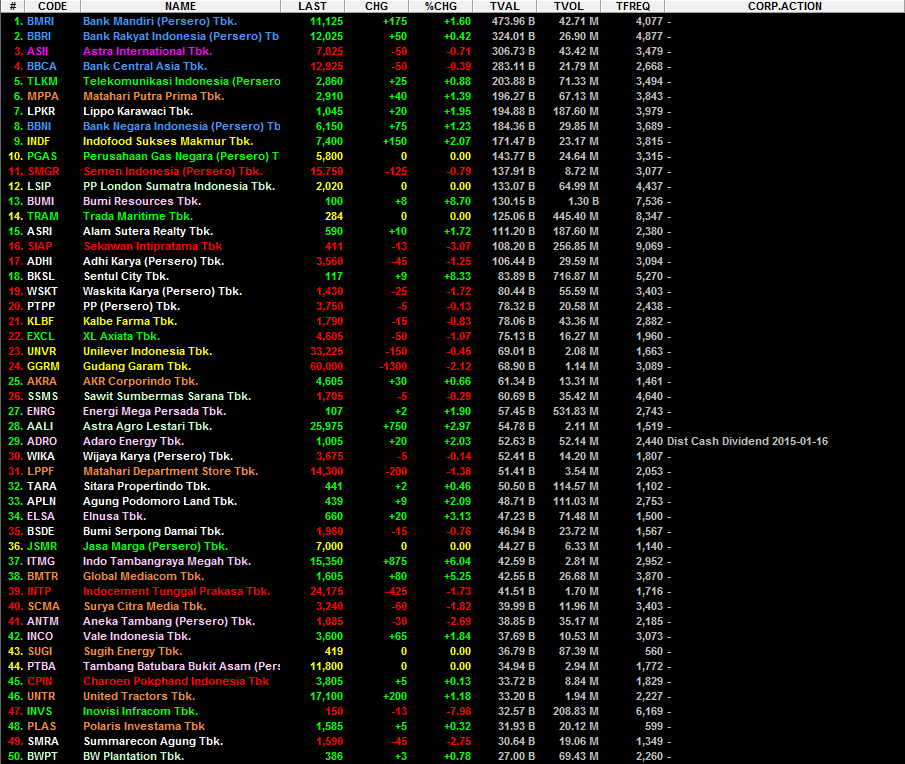905x764 pixels.
Task: Select stock code PTBA
Action: tap(42, 666)
